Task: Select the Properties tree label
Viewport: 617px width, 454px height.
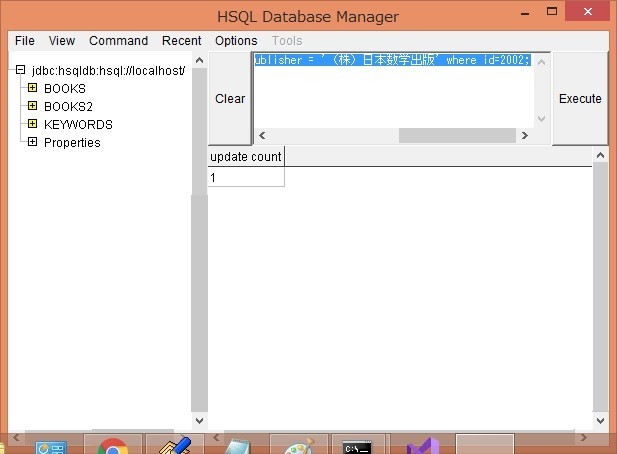Action: point(72,142)
